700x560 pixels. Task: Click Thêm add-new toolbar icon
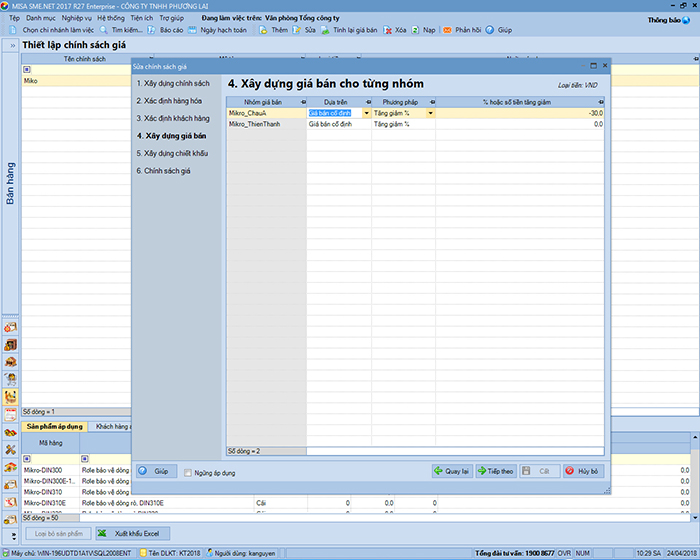[x=263, y=30]
